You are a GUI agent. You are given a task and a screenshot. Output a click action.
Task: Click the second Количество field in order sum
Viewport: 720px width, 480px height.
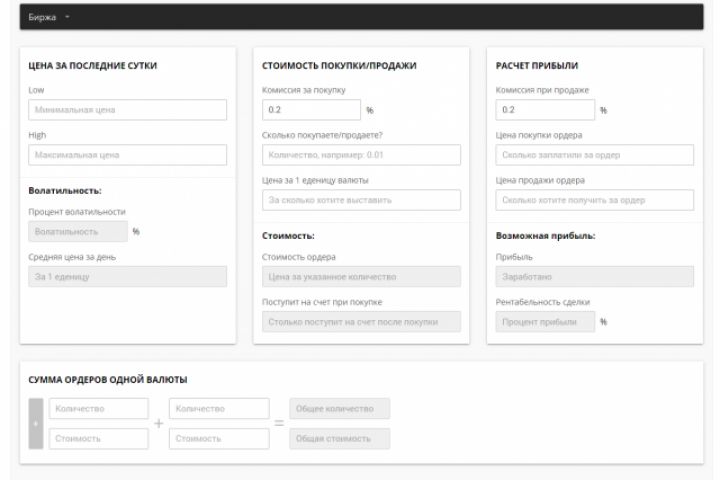(x=219, y=408)
